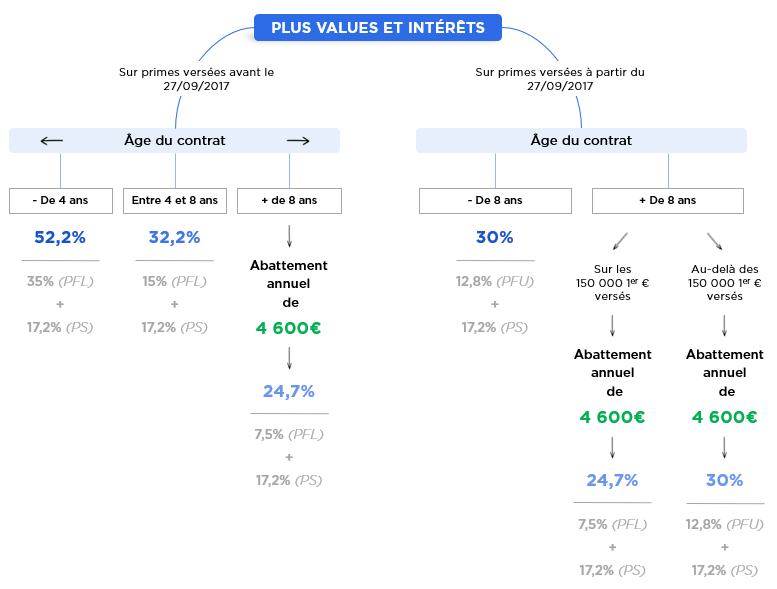
Task: Click the right-side 'Âge du contrat' bar
Action: 581,141
